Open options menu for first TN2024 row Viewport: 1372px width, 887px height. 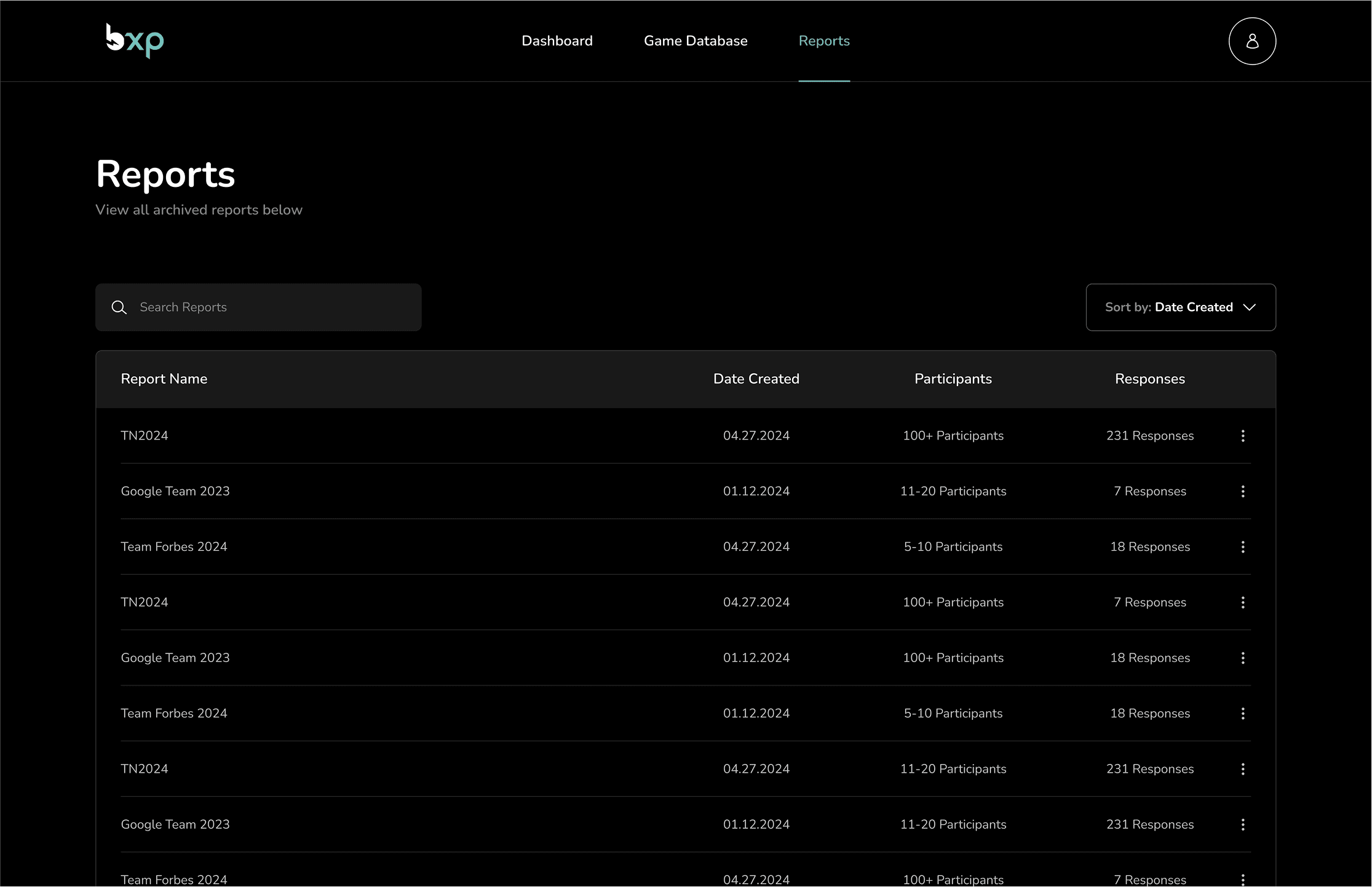point(1242,436)
